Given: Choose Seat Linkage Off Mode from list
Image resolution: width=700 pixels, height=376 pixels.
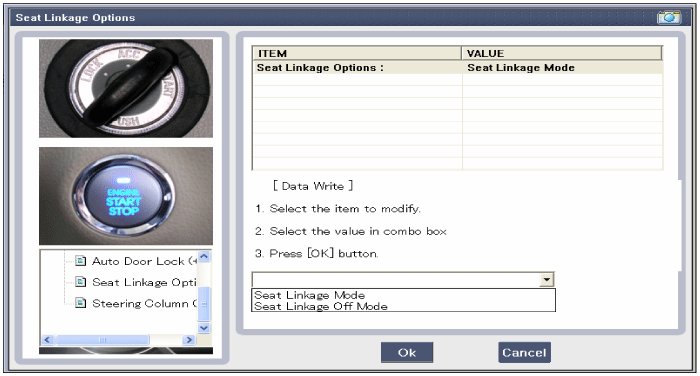Looking at the screenshot, I should pyautogui.click(x=321, y=306).
